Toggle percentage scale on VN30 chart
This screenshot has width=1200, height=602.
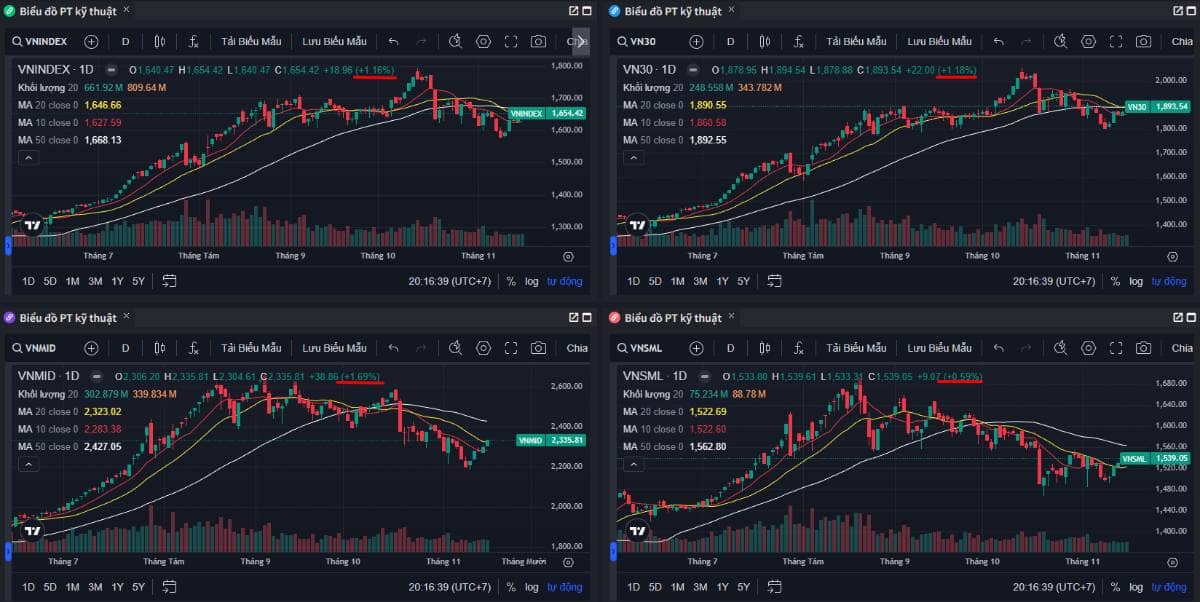click(1117, 281)
